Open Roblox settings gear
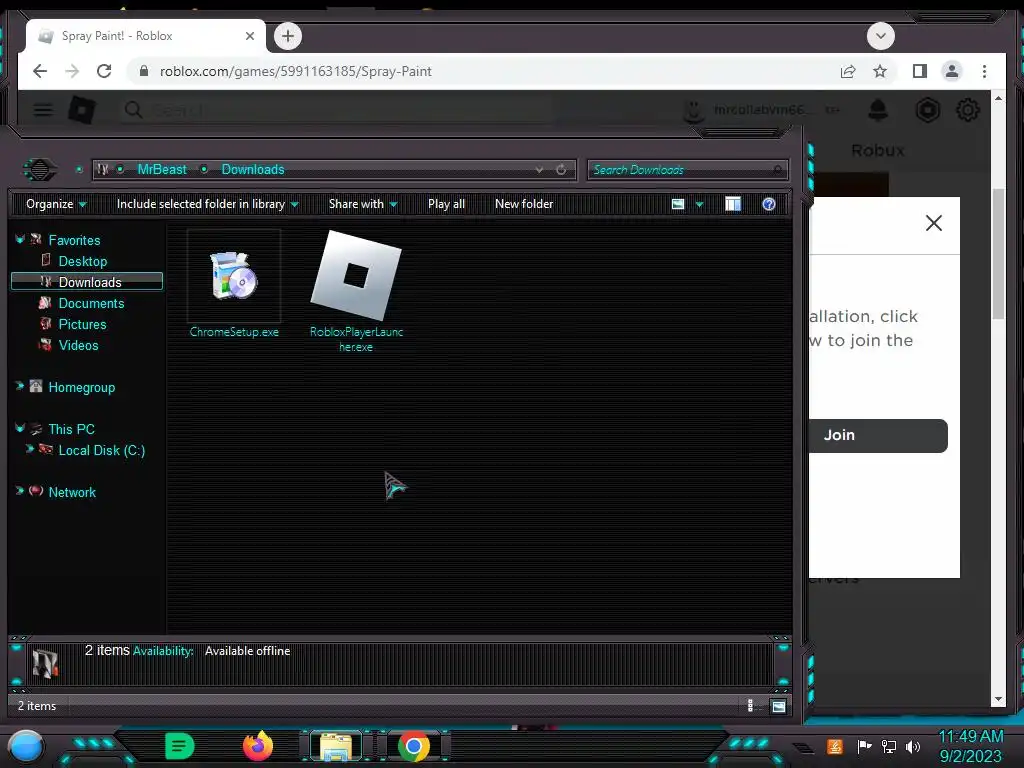The height and width of the screenshot is (768, 1024). (968, 110)
